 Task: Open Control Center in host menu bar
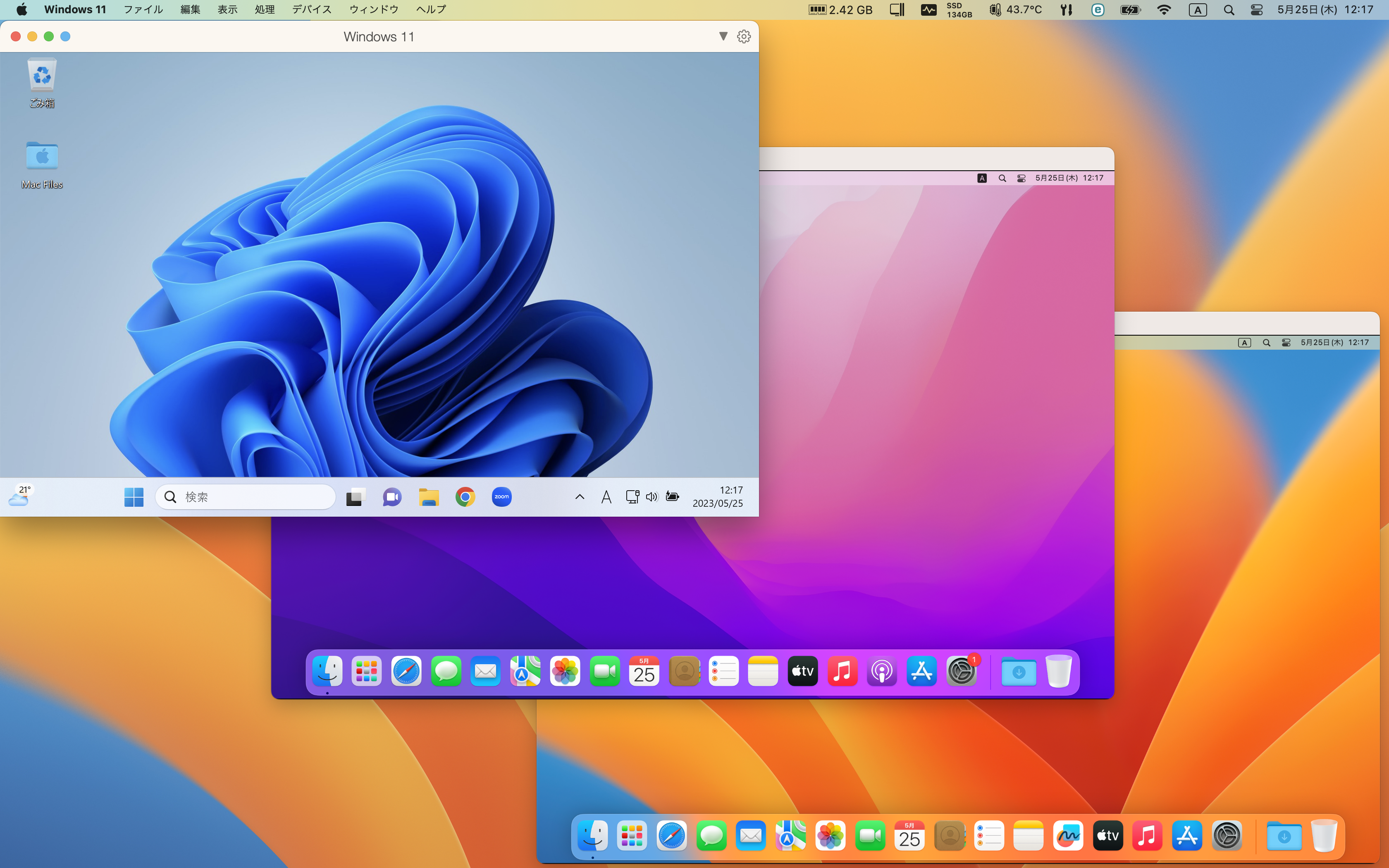click(1256, 10)
